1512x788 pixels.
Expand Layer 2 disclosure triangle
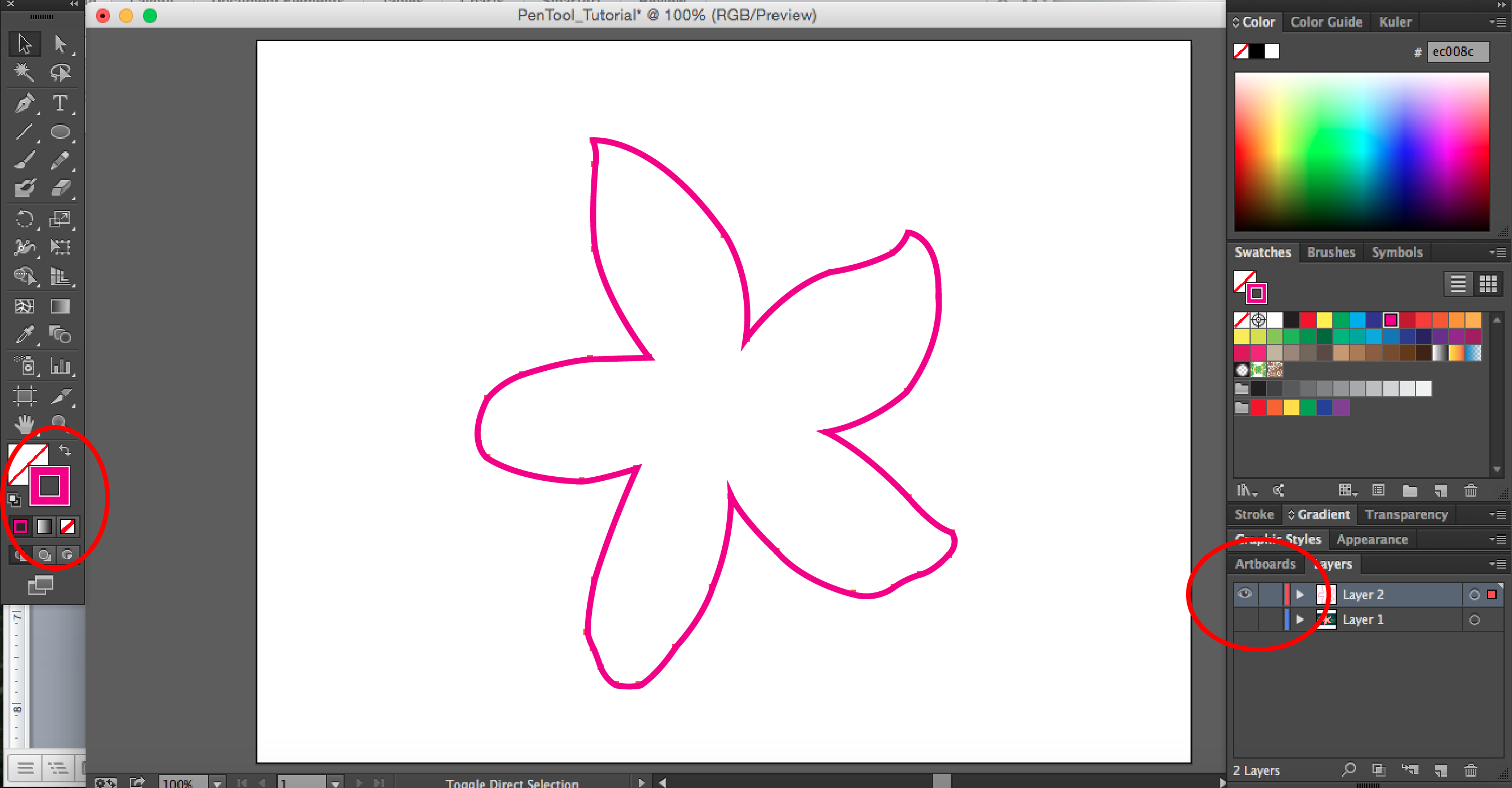1299,594
